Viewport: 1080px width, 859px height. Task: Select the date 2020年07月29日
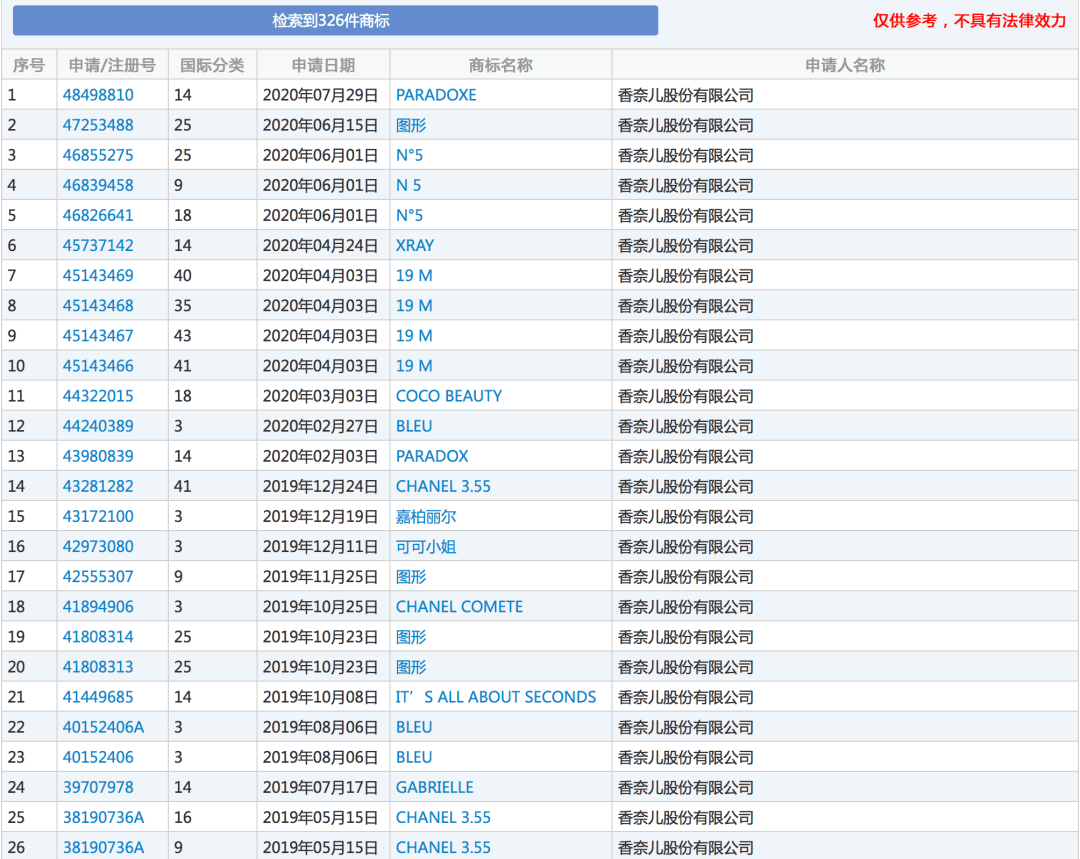(321, 95)
